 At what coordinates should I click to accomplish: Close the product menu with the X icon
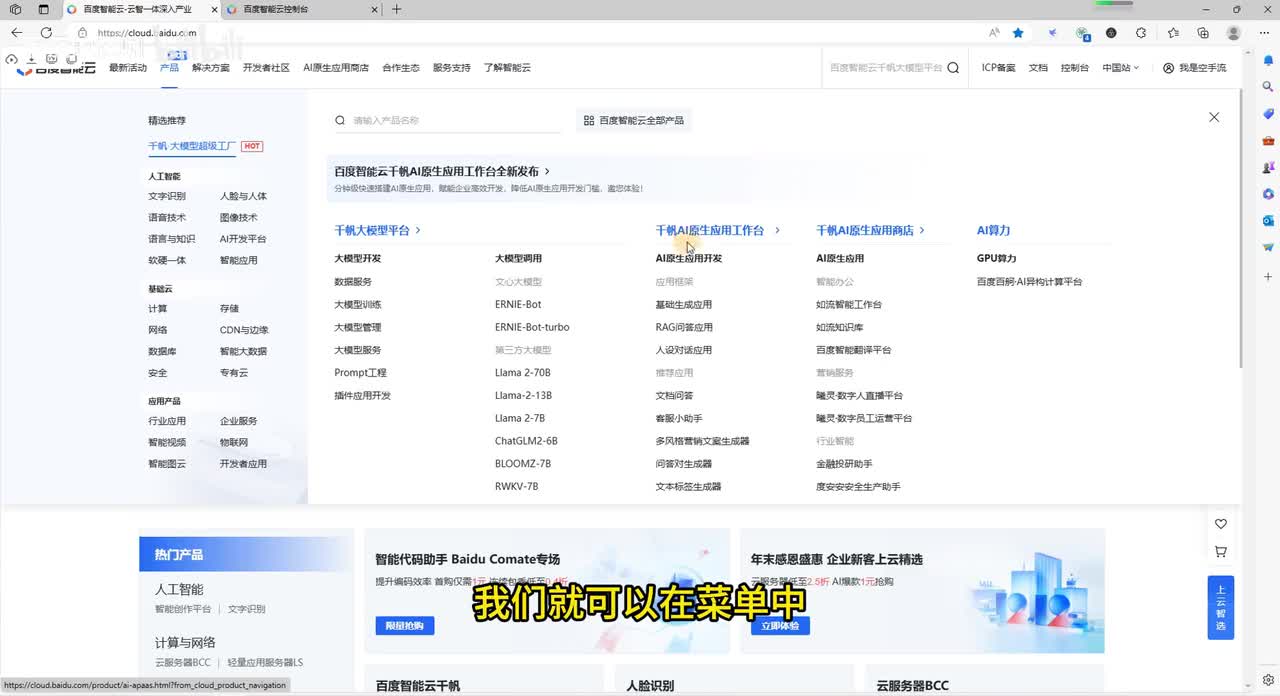(1214, 117)
